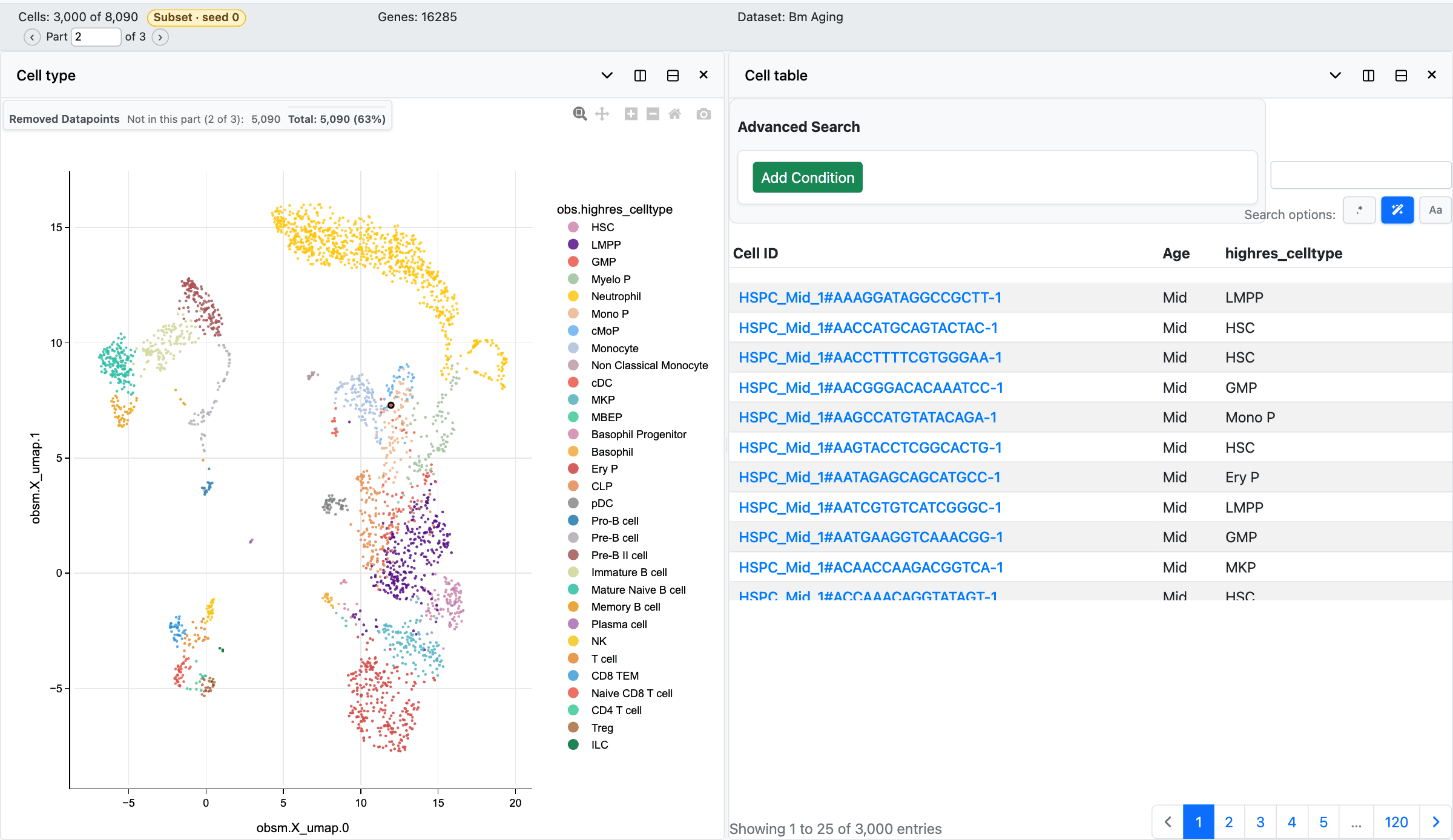This screenshot has height=840, width=1453.
Task: Open cell HSPC_Mid_1#AACGGGACACAAATCC-1
Action: 871,388
